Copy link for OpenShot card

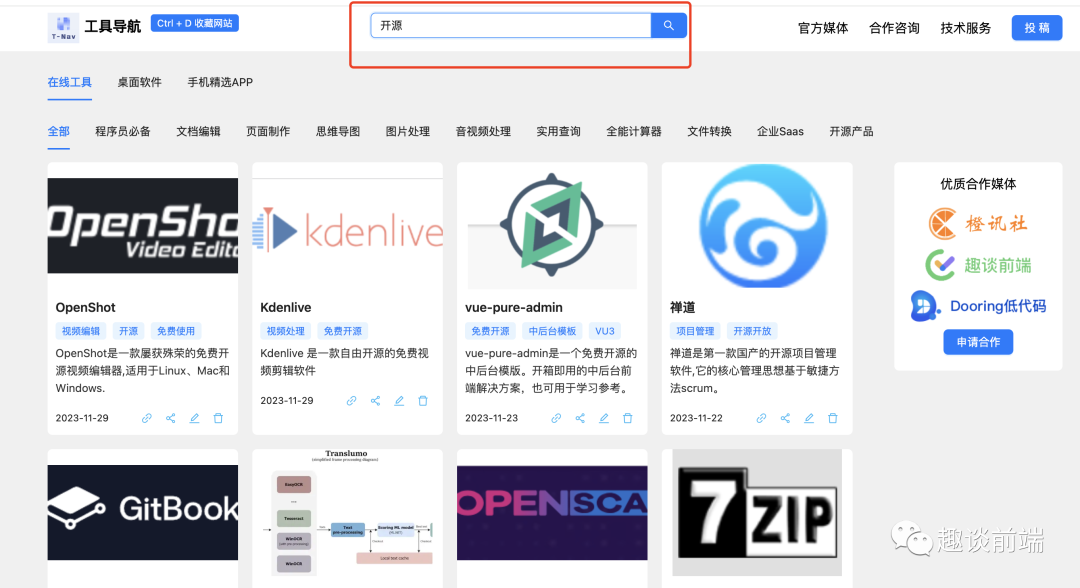coord(147,418)
